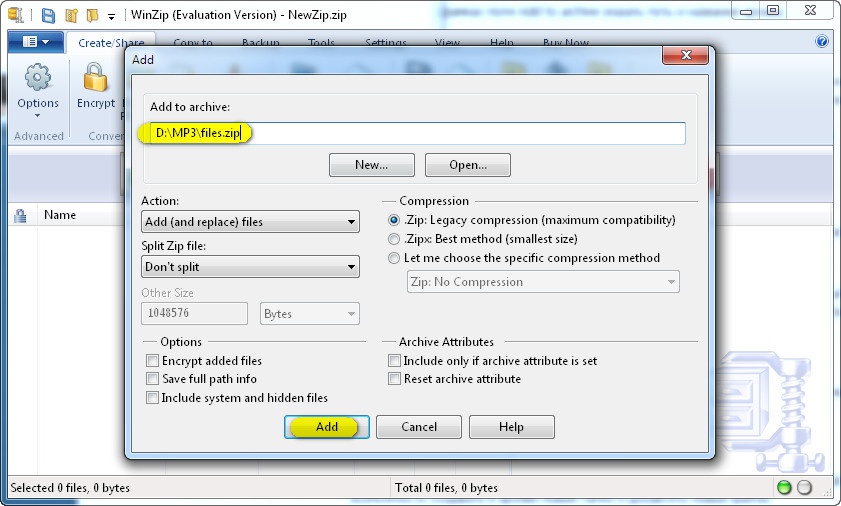Click 'Total 0 files, 0 bytes' status text
Screen dimensions: 841x506
coord(446,488)
